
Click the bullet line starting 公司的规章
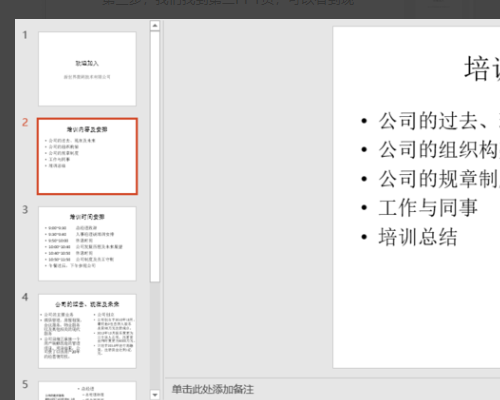439,178
